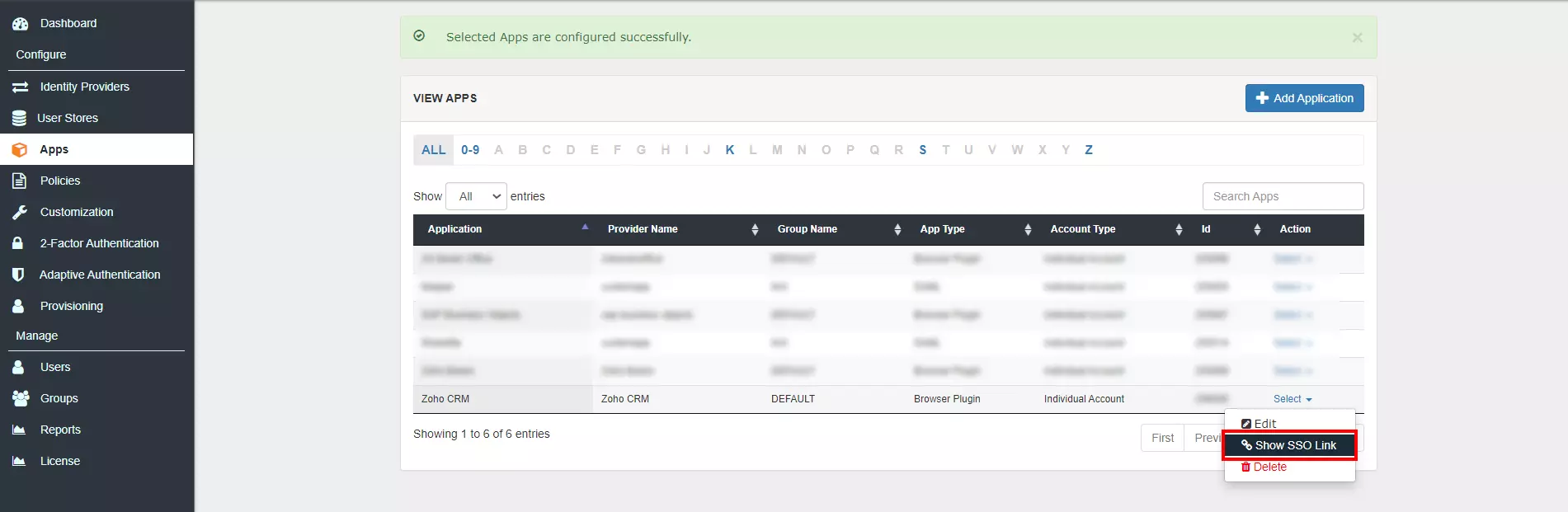Click the Customization wrench icon
This screenshot has height=512, width=1568.
pos(20,212)
